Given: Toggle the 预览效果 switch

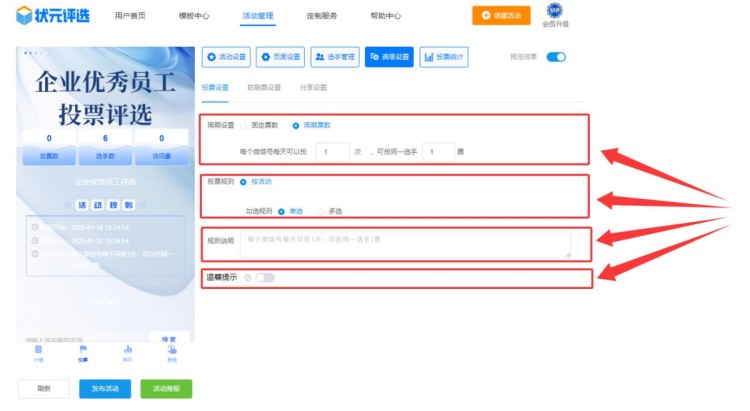Looking at the screenshot, I should click(555, 57).
